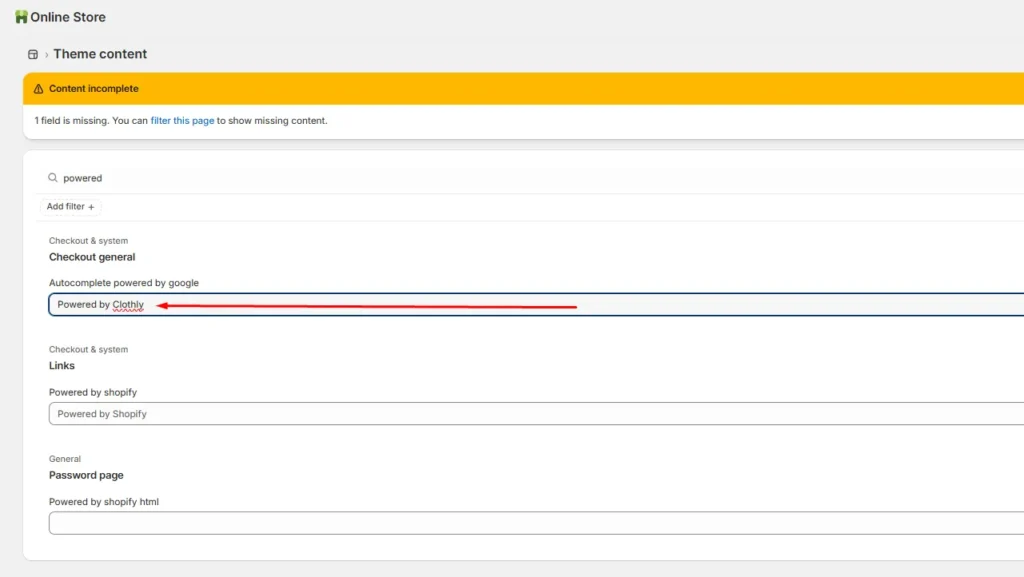Open the Add filter button
The width and height of the screenshot is (1024, 577).
click(x=71, y=207)
